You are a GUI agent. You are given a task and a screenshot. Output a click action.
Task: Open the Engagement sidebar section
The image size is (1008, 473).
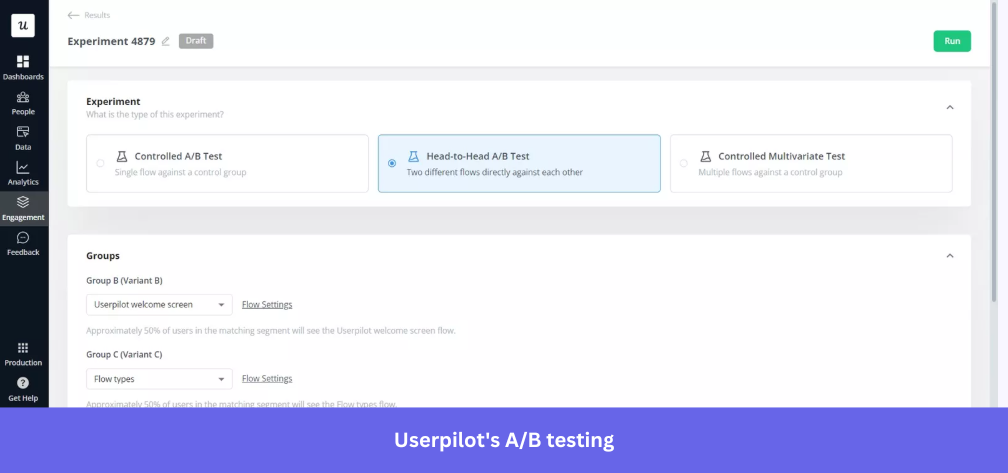click(x=23, y=209)
